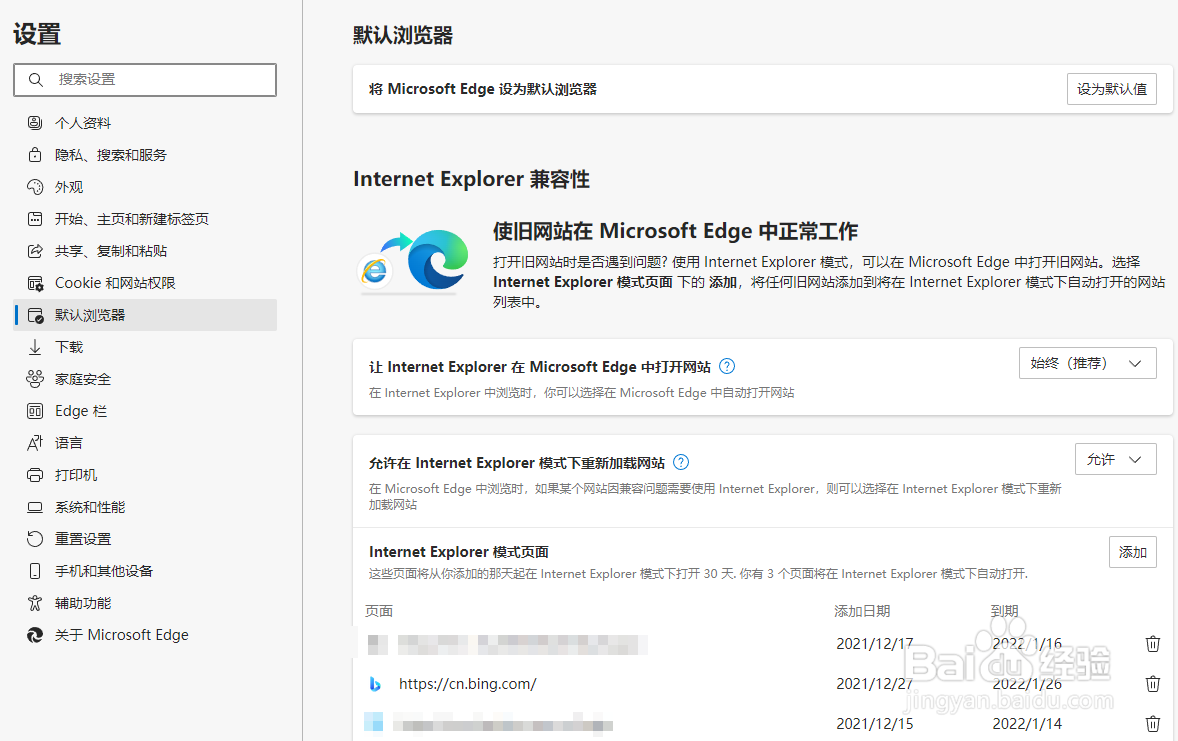
Task: Click the lock icon beside 隐私、搜索和服务
Action: pyautogui.click(x=35, y=155)
